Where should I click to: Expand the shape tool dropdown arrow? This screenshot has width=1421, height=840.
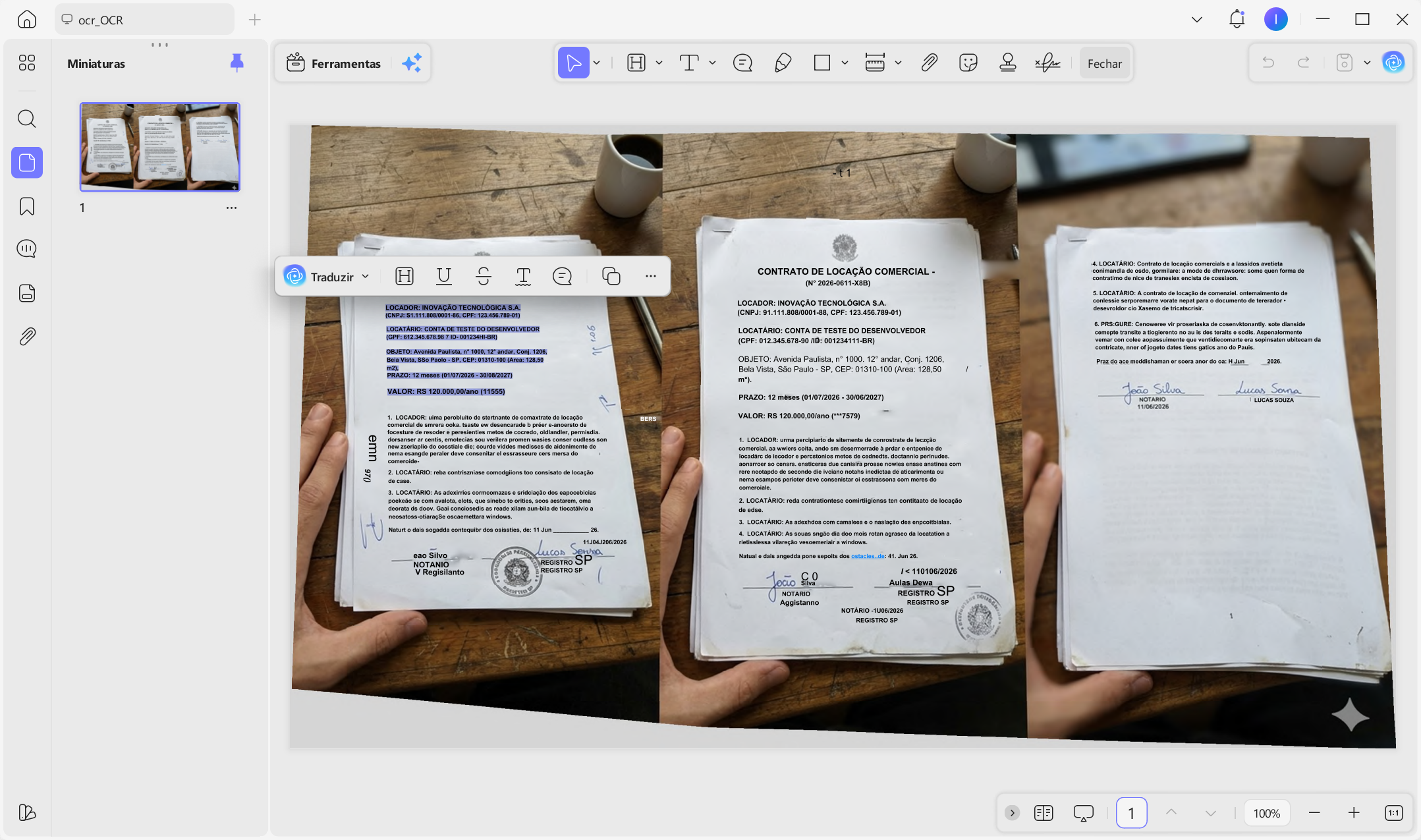845,63
